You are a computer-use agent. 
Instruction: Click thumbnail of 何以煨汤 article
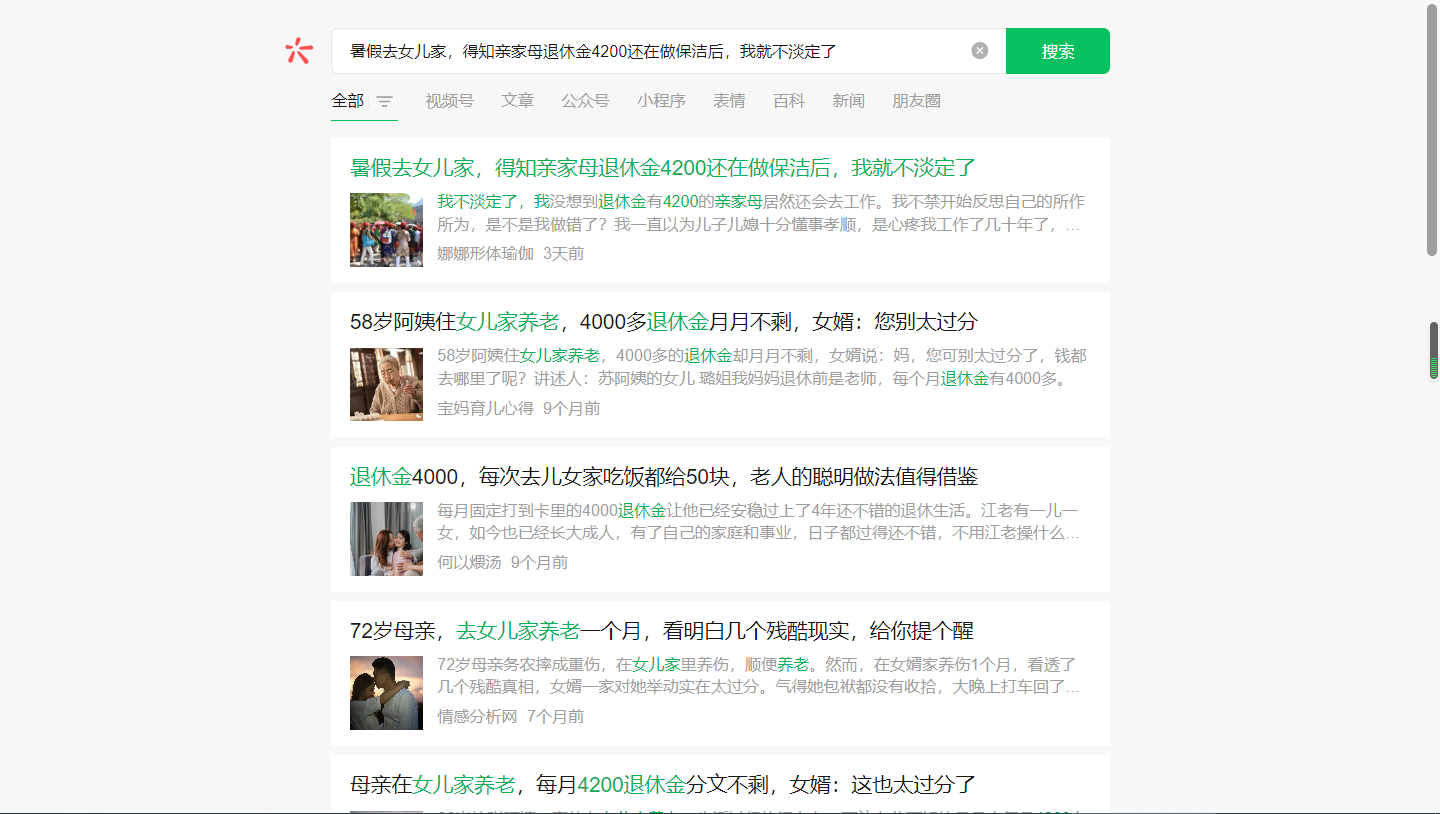(386, 539)
